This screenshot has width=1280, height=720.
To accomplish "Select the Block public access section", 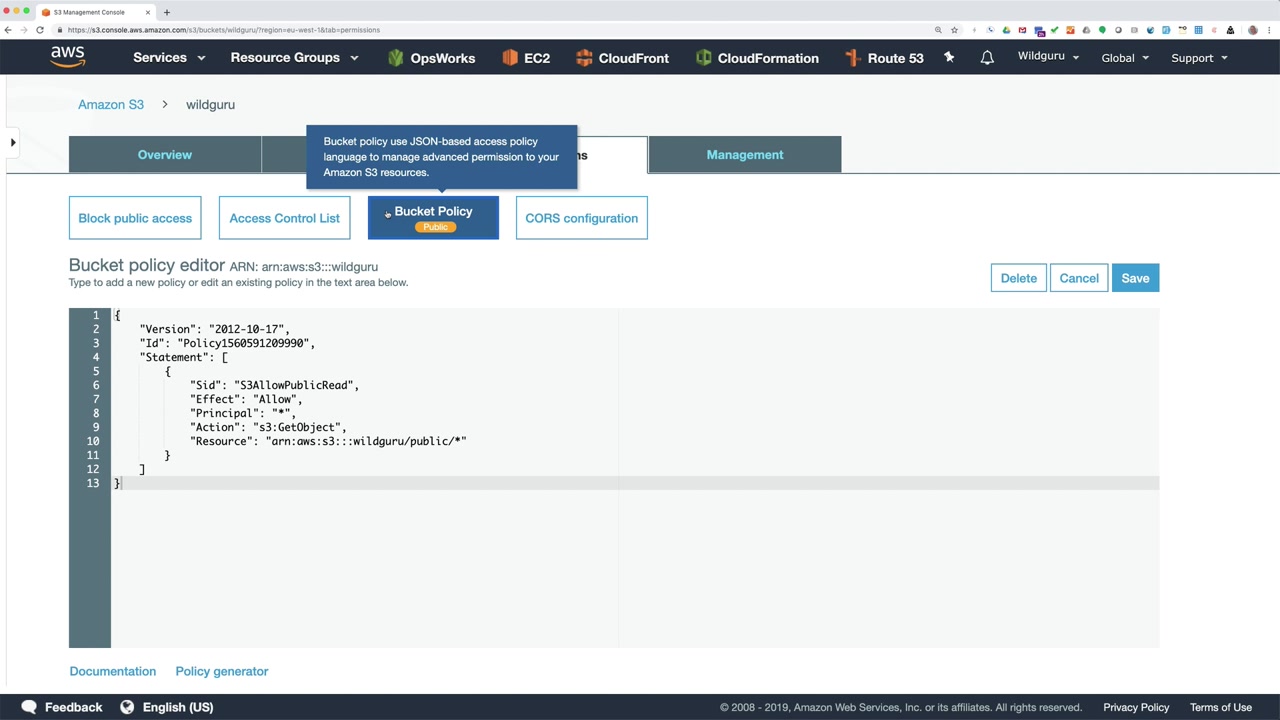I will (x=135, y=218).
